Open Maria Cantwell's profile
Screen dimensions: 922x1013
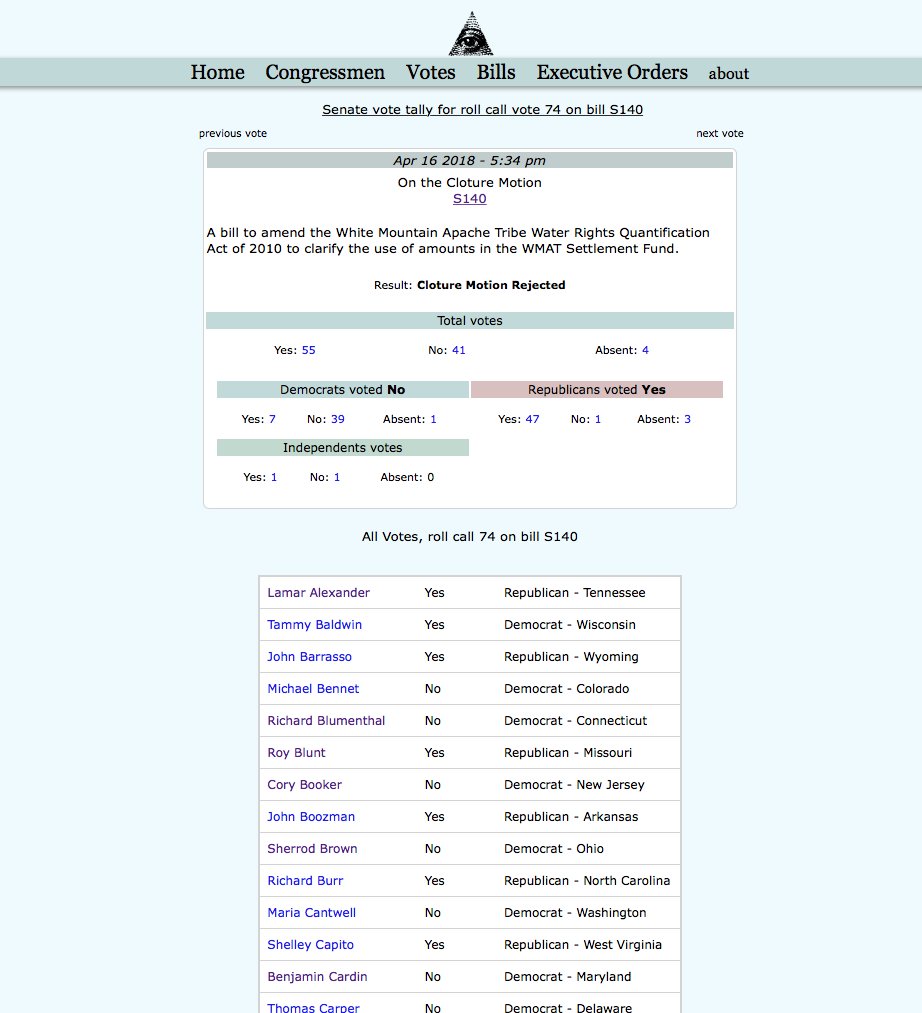pos(311,913)
